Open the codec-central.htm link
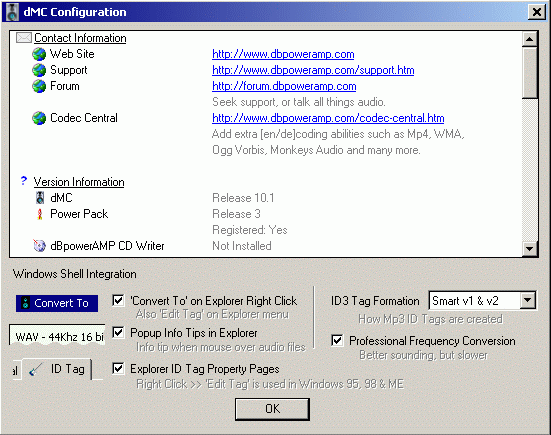 tap(328, 118)
